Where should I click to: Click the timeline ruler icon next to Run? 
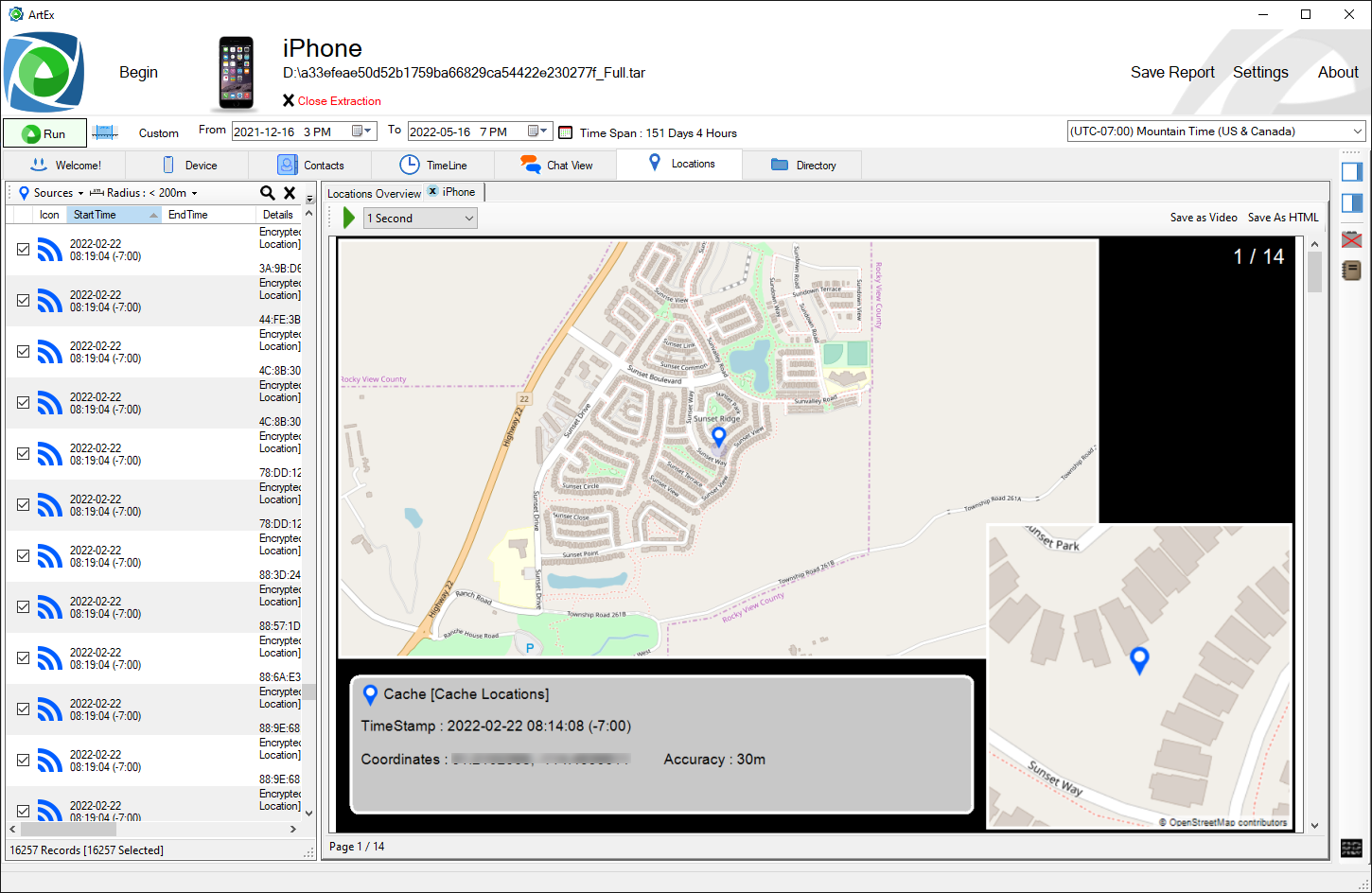coord(105,133)
